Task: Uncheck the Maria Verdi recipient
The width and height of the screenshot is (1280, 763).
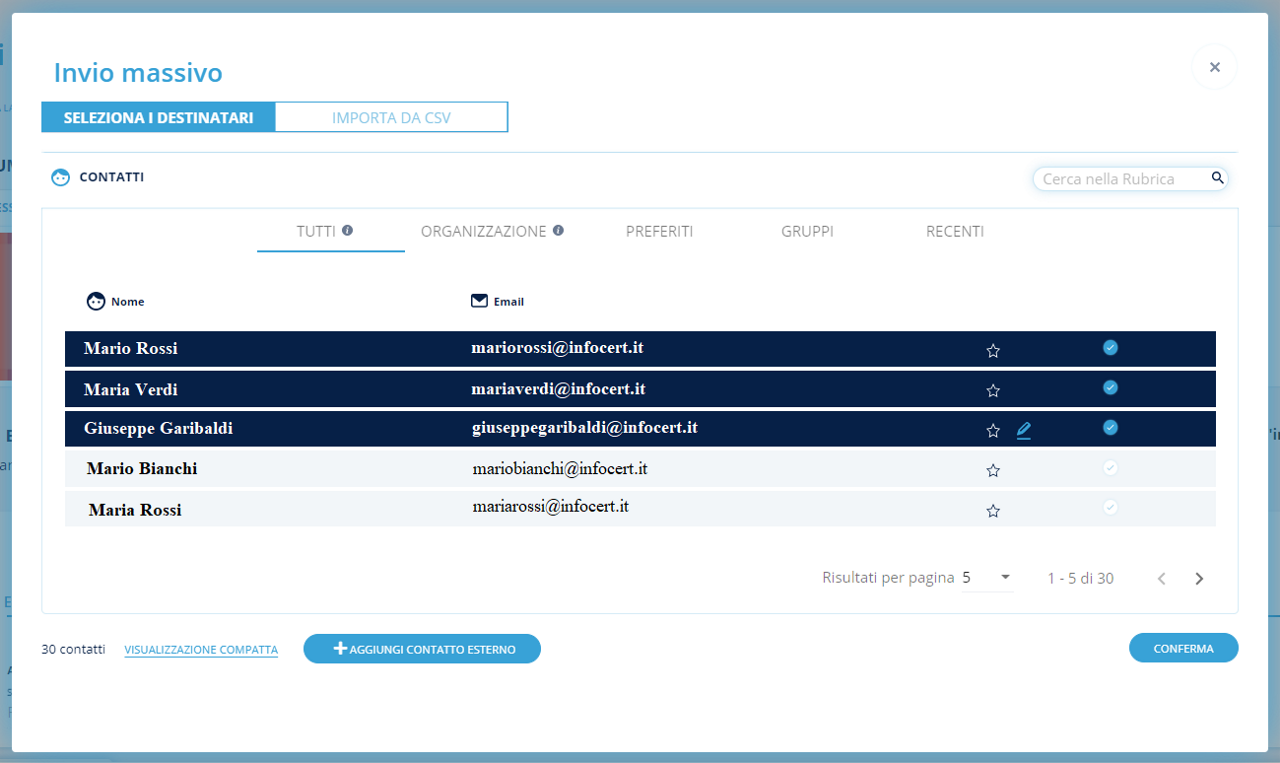Action: [1110, 388]
